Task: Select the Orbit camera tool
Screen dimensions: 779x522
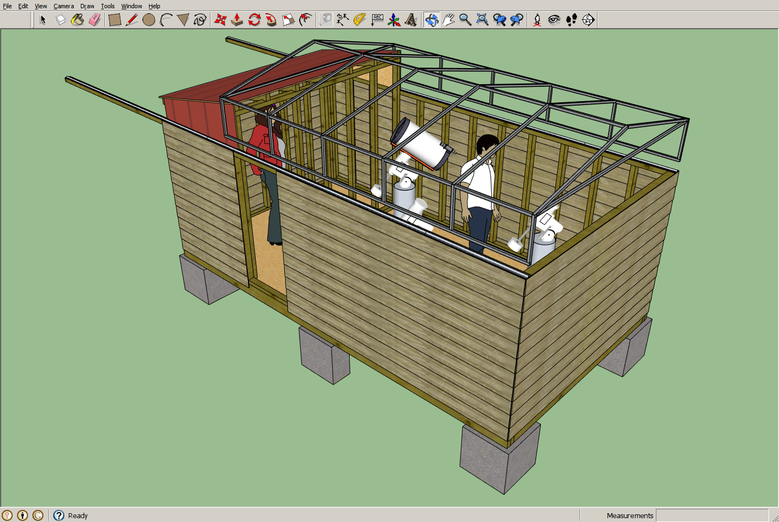Action: click(x=432, y=20)
